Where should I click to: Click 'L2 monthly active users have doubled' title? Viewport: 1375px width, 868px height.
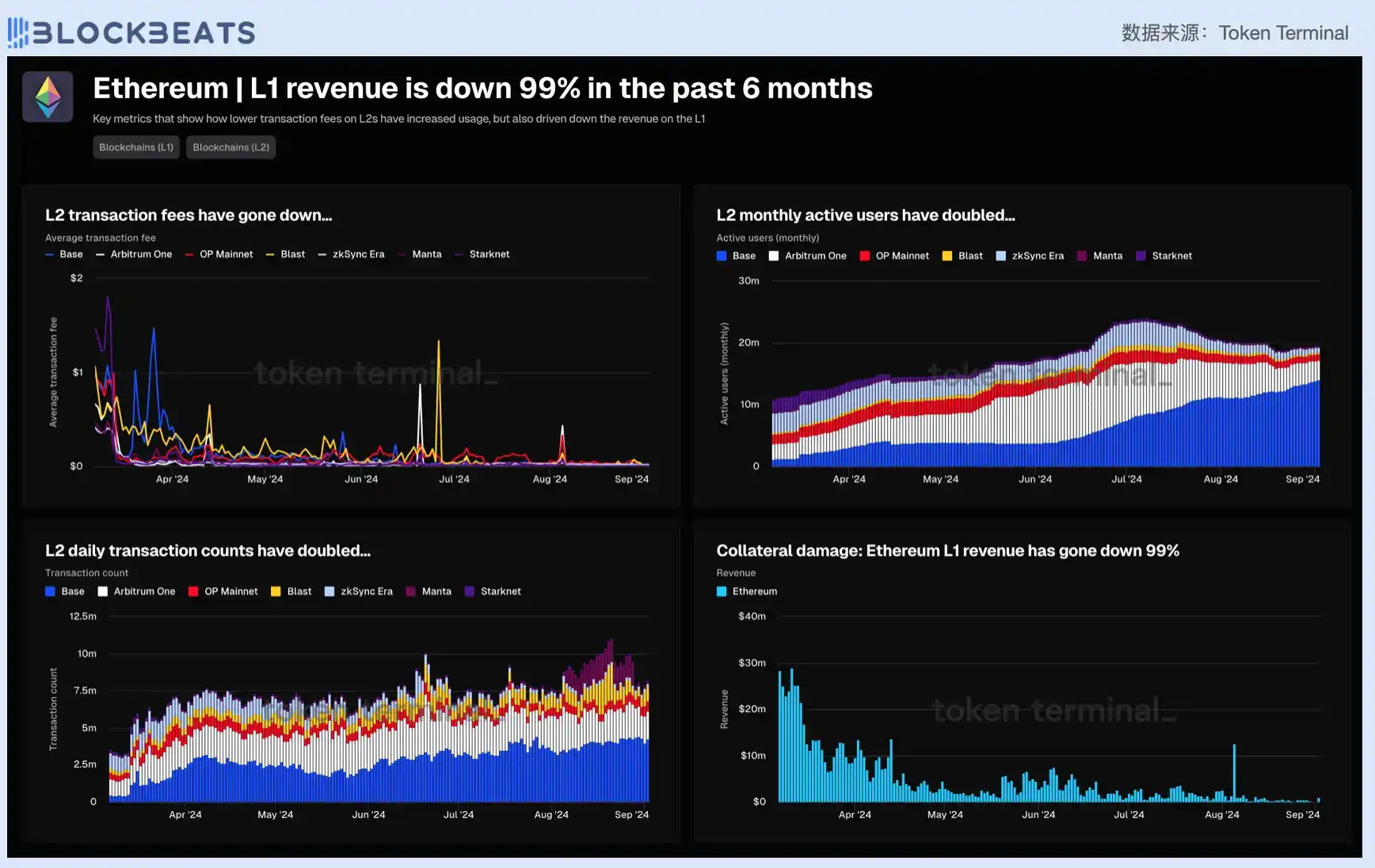point(865,215)
